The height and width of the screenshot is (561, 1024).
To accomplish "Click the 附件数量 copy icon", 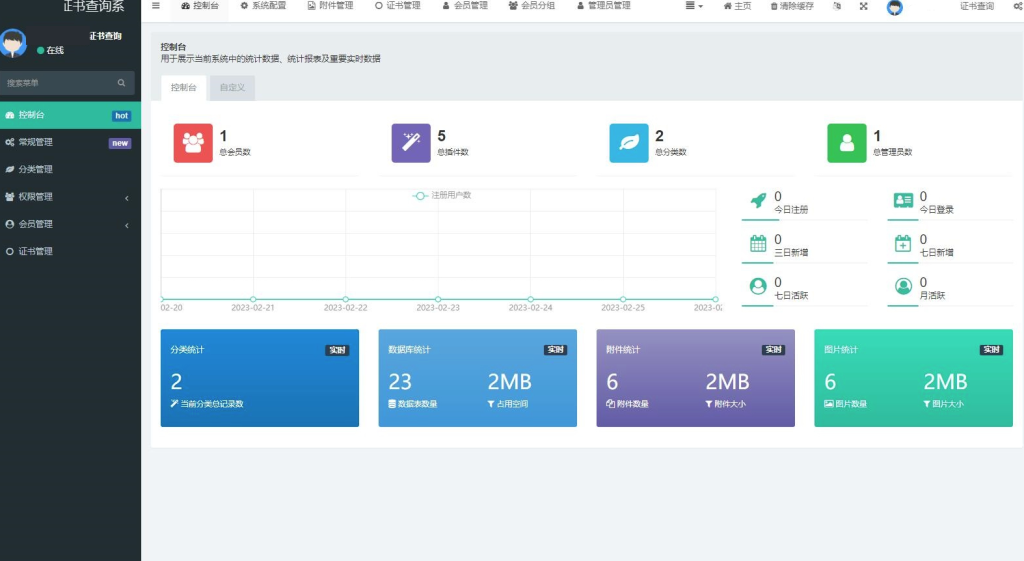I will (611, 404).
